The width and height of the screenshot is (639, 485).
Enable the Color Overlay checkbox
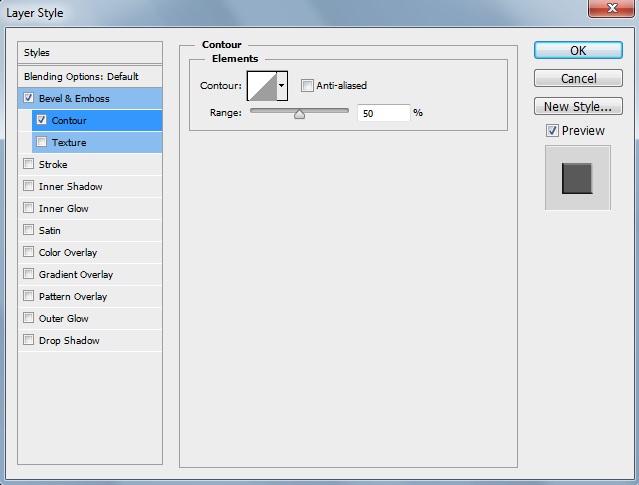coord(29,252)
